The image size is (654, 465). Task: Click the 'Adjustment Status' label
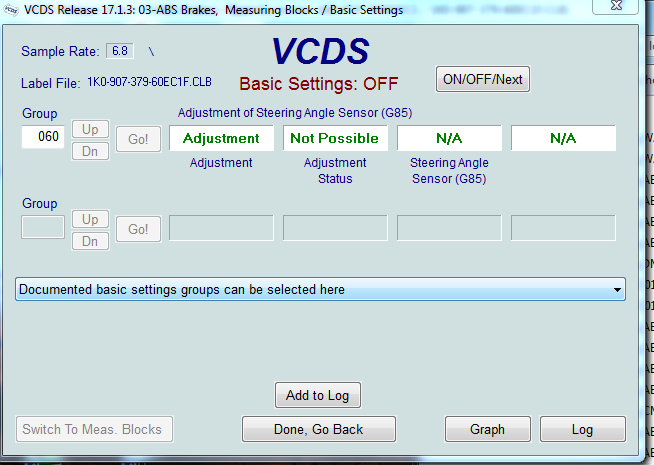[x=335, y=171]
